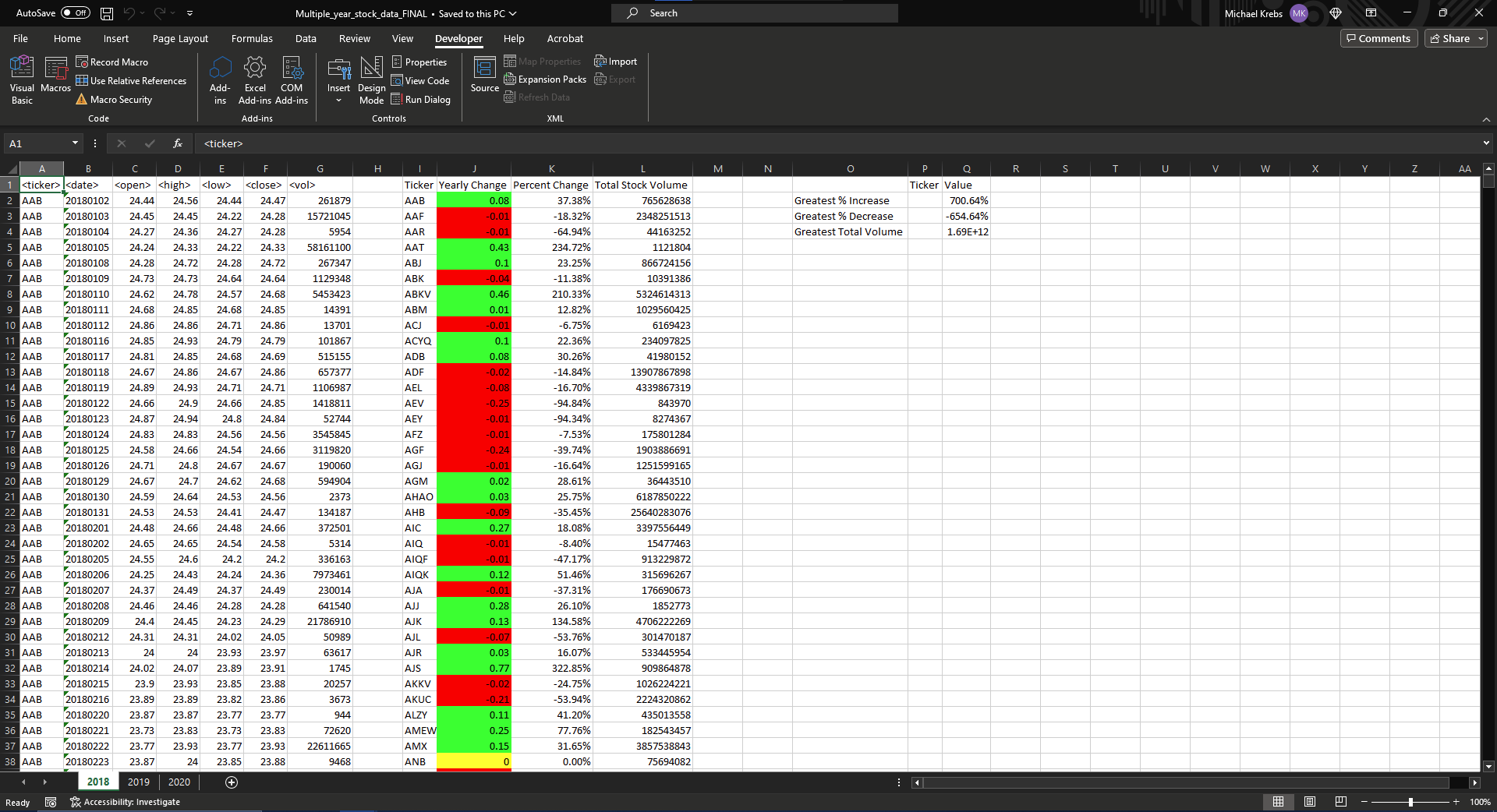Open Excel Add-ins
The image size is (1497, 812).
click(255, 78)
